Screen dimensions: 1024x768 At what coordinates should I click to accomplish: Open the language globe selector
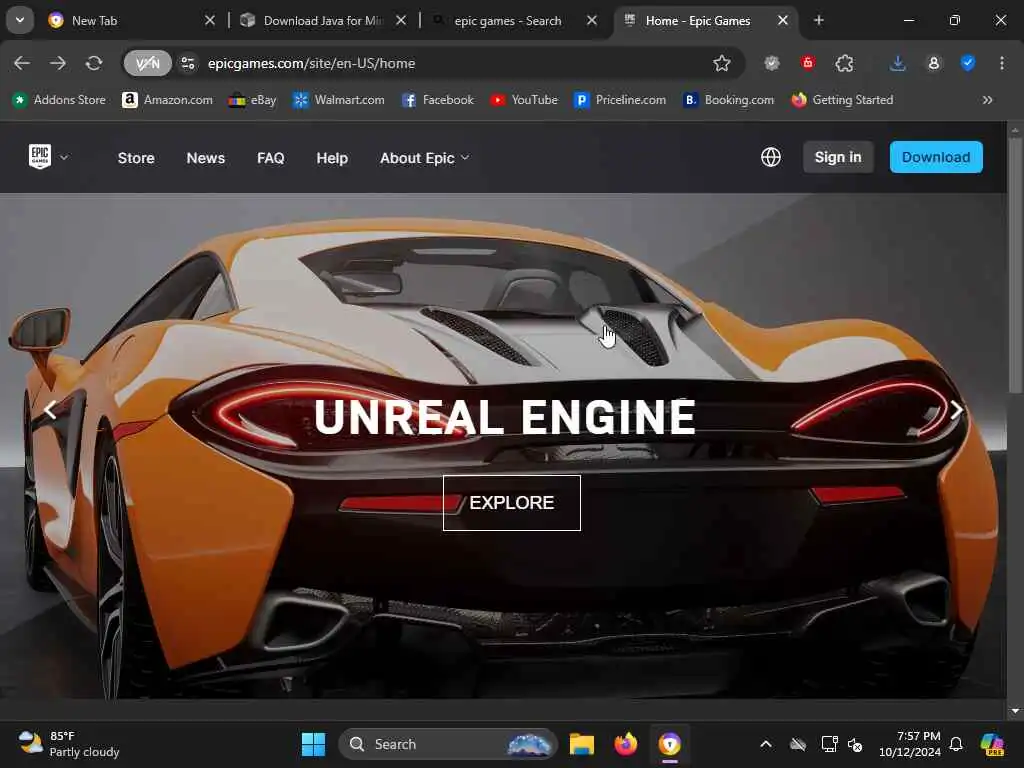(771, 157)
